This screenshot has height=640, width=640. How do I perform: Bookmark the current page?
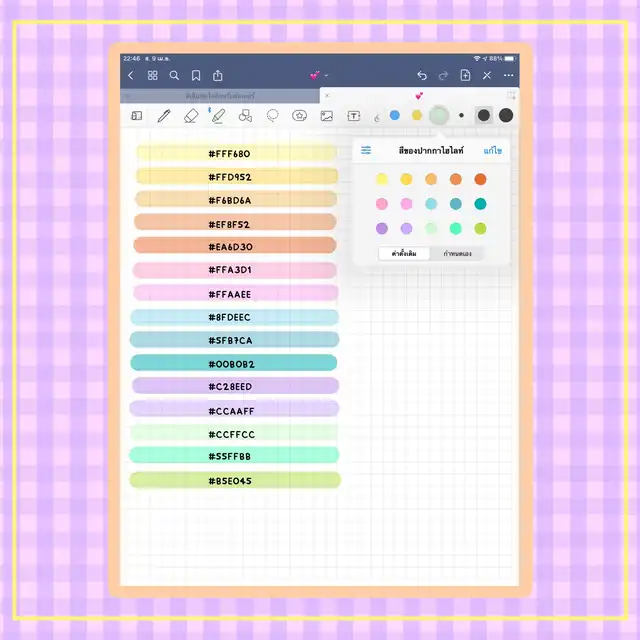pos(196,75)
